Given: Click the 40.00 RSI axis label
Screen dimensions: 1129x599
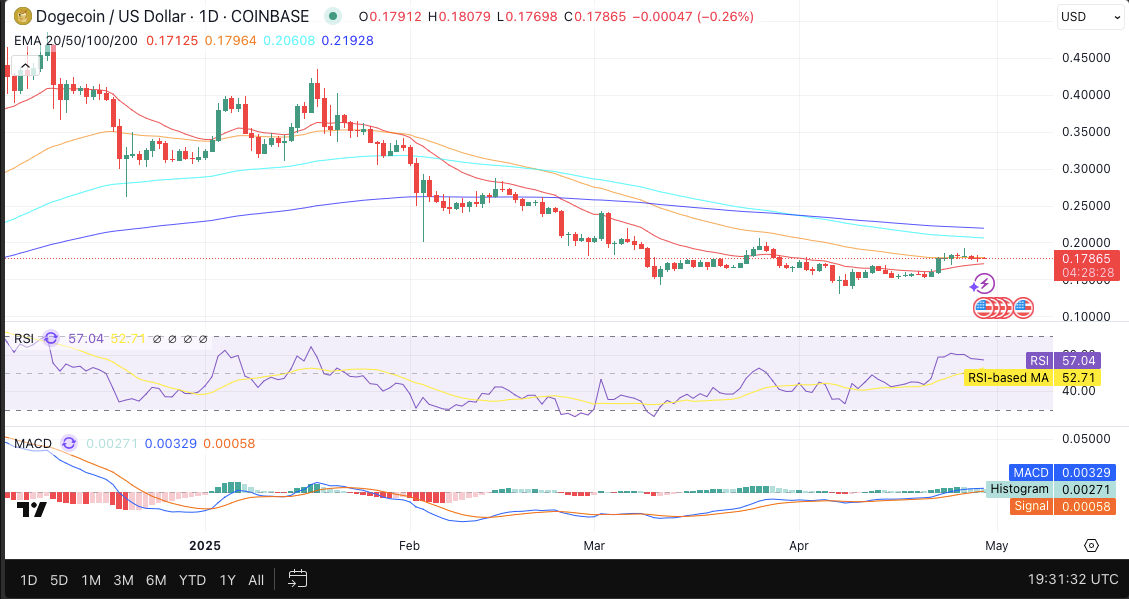Looking at the screenshot, I should click(x=1078, y=390).
